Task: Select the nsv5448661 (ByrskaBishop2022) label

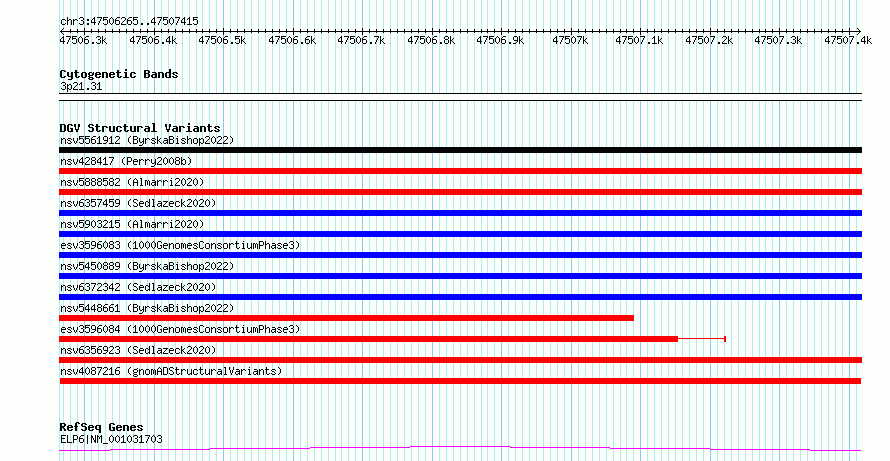Action: pos(147,308)
